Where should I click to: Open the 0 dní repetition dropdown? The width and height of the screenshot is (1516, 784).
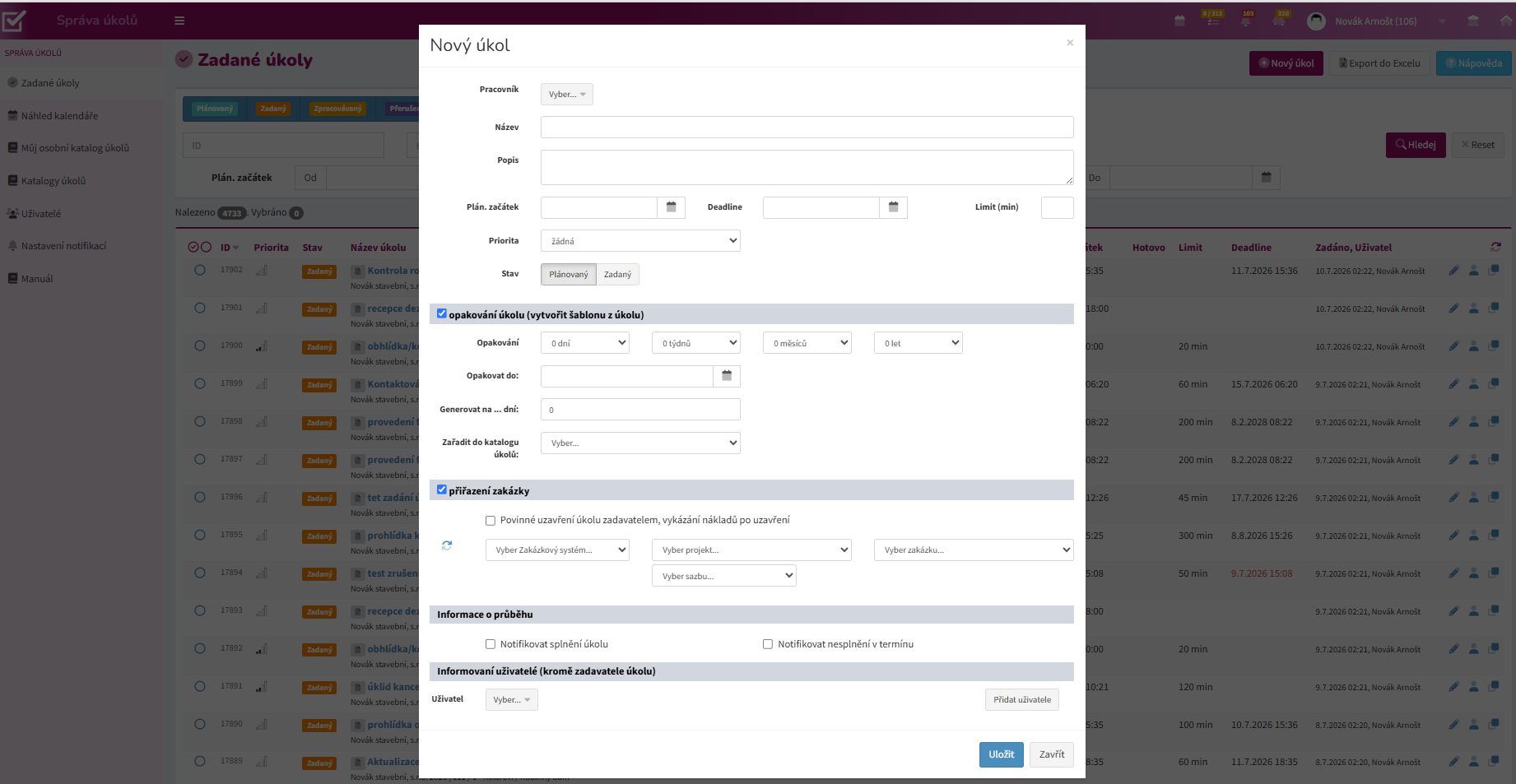585,343
